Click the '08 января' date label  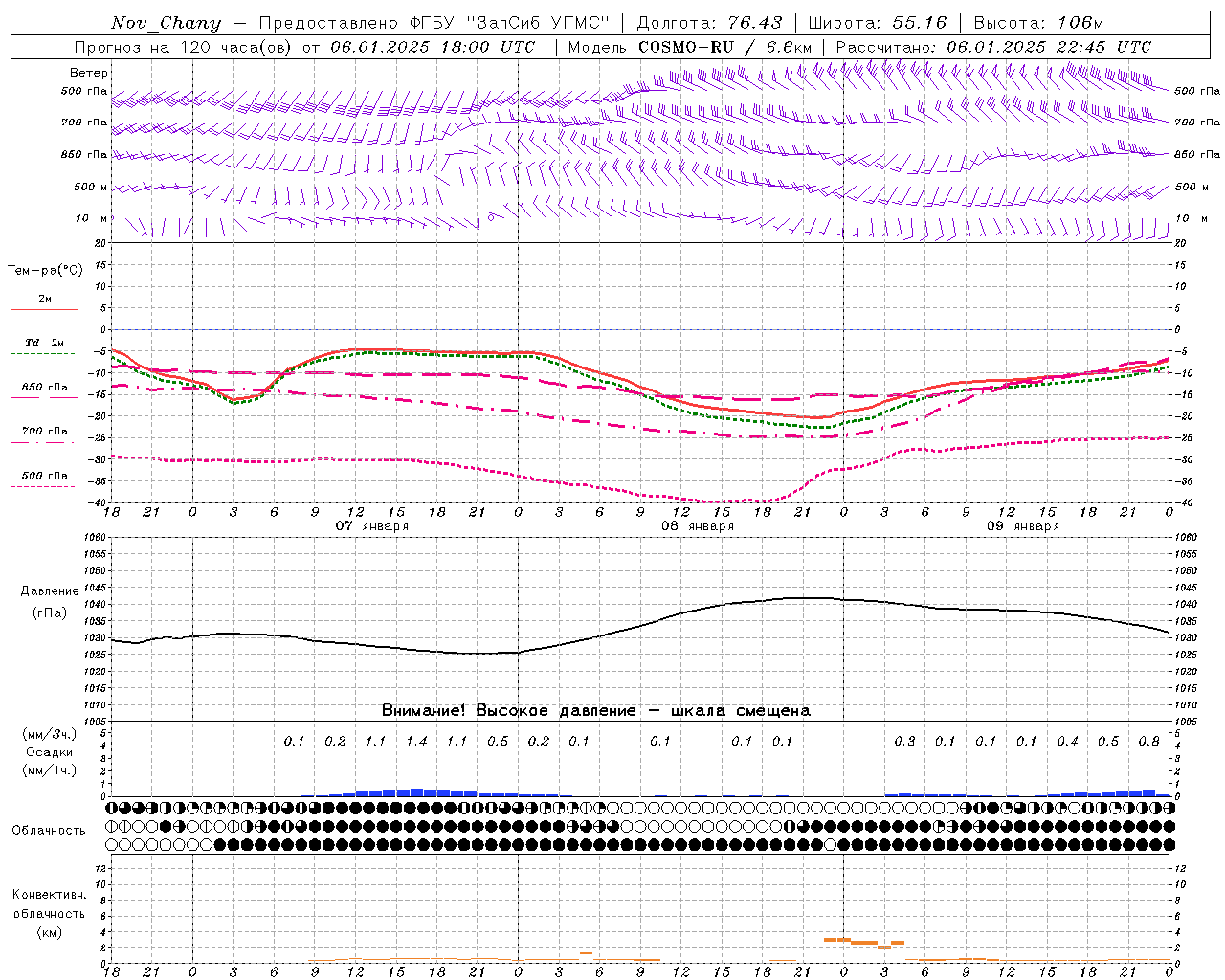coord(698,525)
